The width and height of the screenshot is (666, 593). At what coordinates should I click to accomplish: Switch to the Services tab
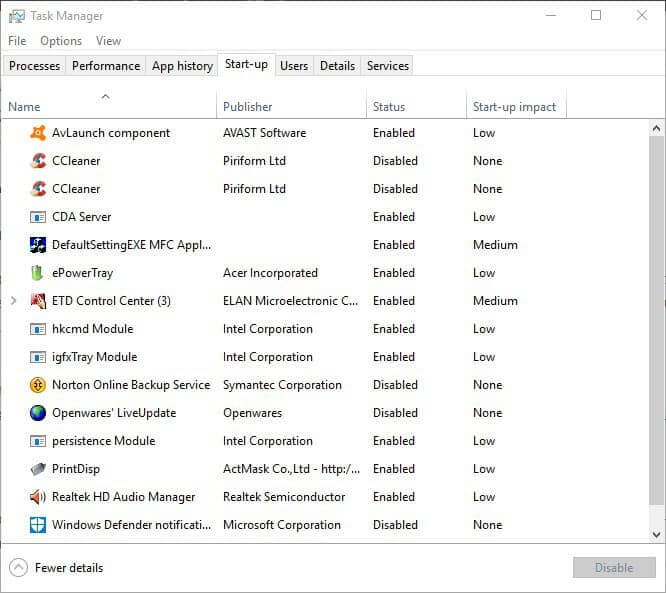click(387, 66)
